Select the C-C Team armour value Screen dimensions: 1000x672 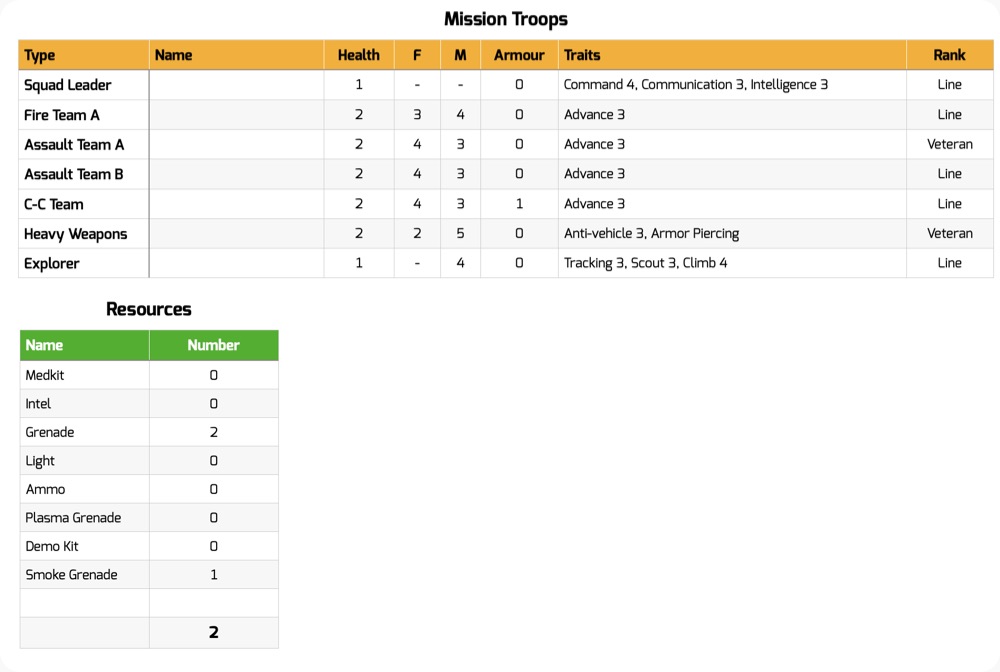(519, 204)
